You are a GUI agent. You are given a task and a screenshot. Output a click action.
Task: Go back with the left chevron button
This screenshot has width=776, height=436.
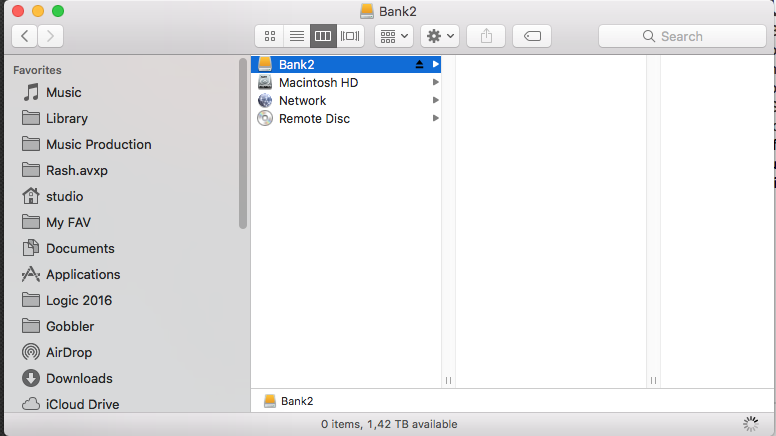click(24, 36)
